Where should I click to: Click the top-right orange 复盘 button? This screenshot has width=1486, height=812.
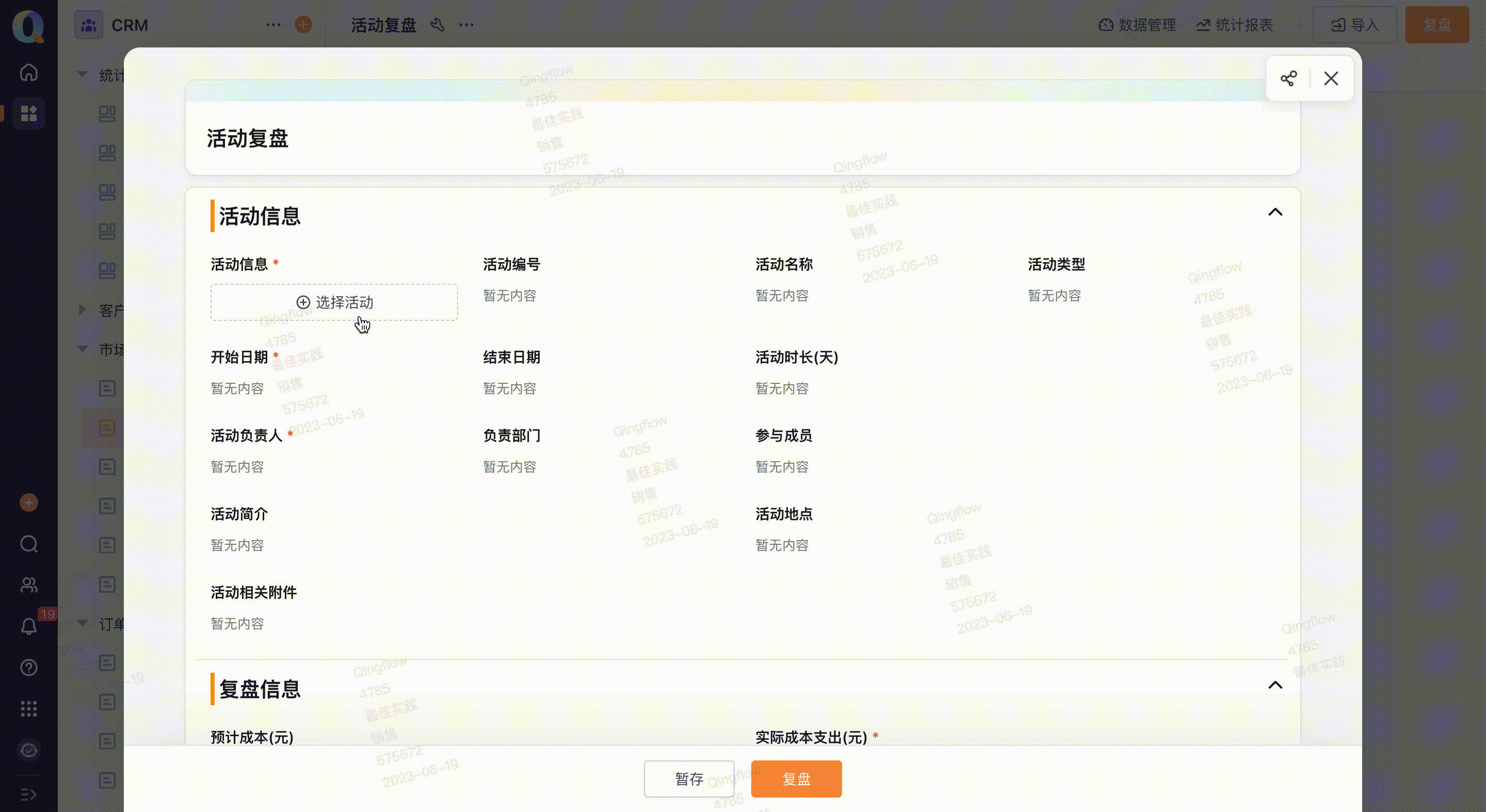click(x=1437, y=25)
